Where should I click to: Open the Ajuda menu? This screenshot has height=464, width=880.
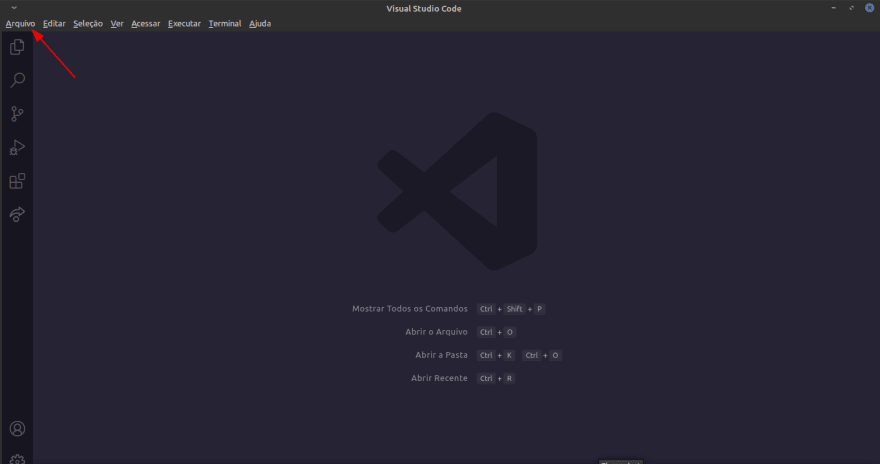click(260, 24)
